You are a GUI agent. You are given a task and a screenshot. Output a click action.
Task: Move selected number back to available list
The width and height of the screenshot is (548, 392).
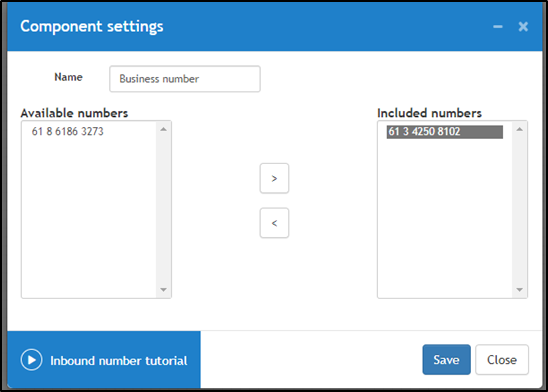pyautogui.click(x=274, y=223)
